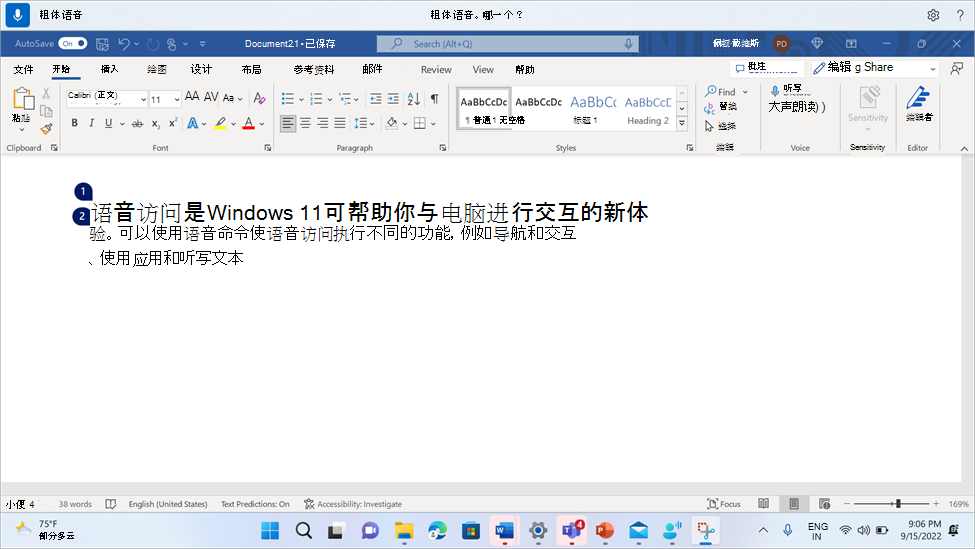Open the Borders dropdown arrow
This screenshot has height=549, width=975.
click(433, 124)
